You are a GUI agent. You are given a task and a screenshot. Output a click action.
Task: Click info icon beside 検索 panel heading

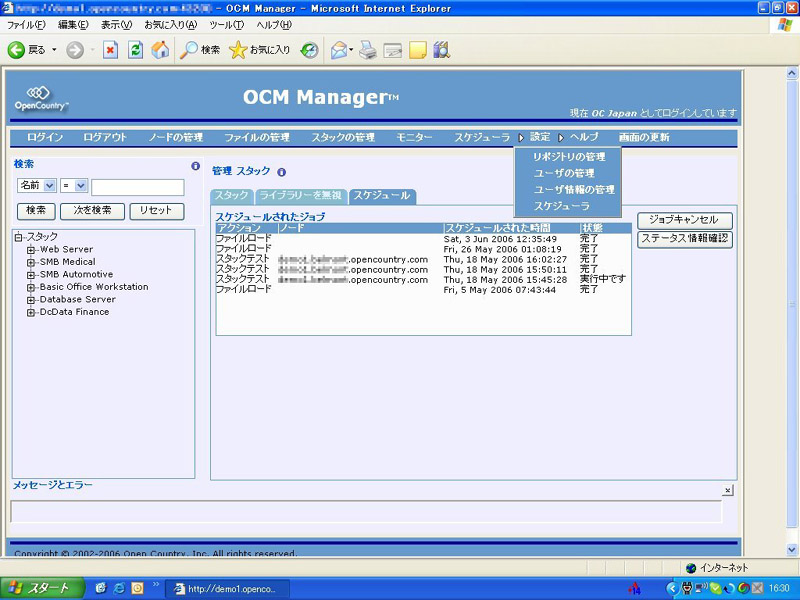[195, 166]
